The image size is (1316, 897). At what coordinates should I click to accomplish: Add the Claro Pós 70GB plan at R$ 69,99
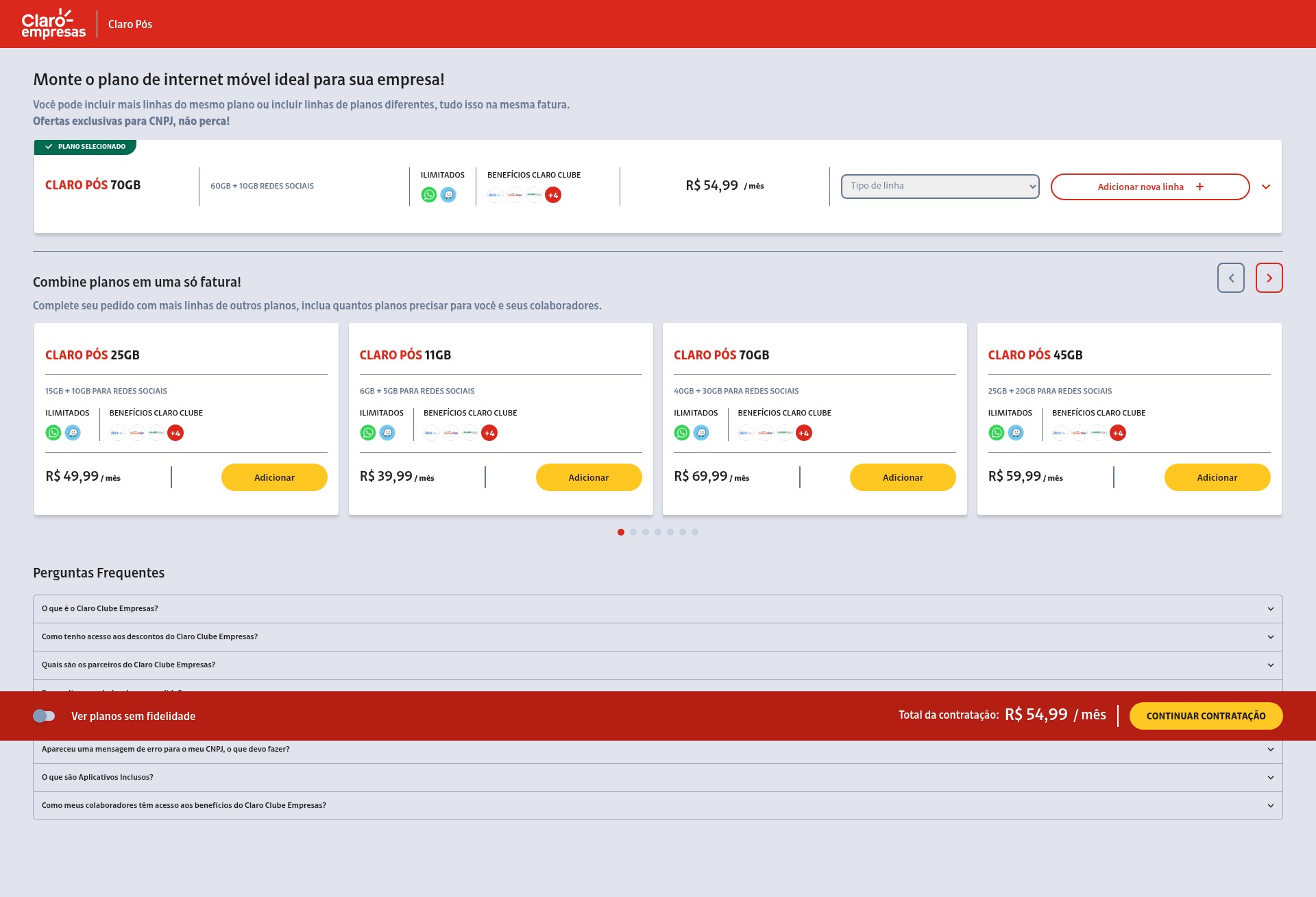pyautogui.click(x=903, y=477)
